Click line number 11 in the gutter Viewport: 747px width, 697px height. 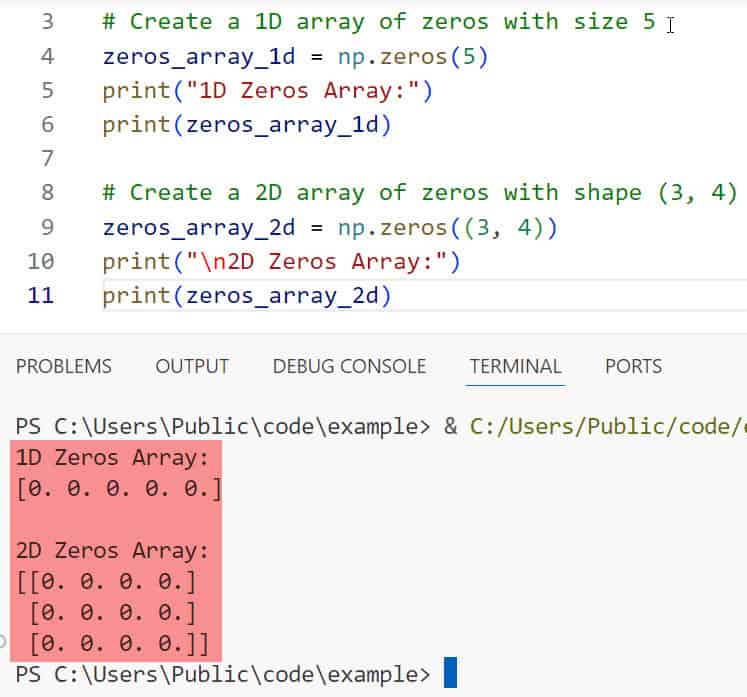(x=41, y=296)
